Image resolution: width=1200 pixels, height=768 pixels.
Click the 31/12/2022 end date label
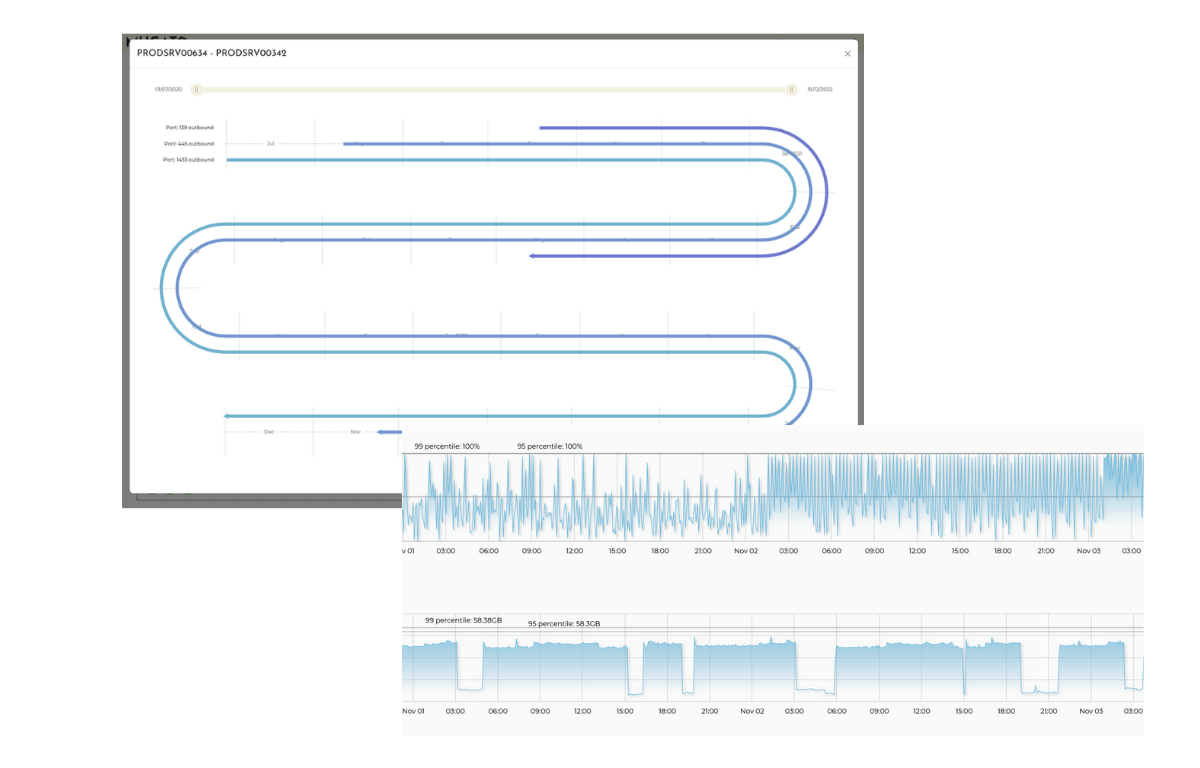820,90
